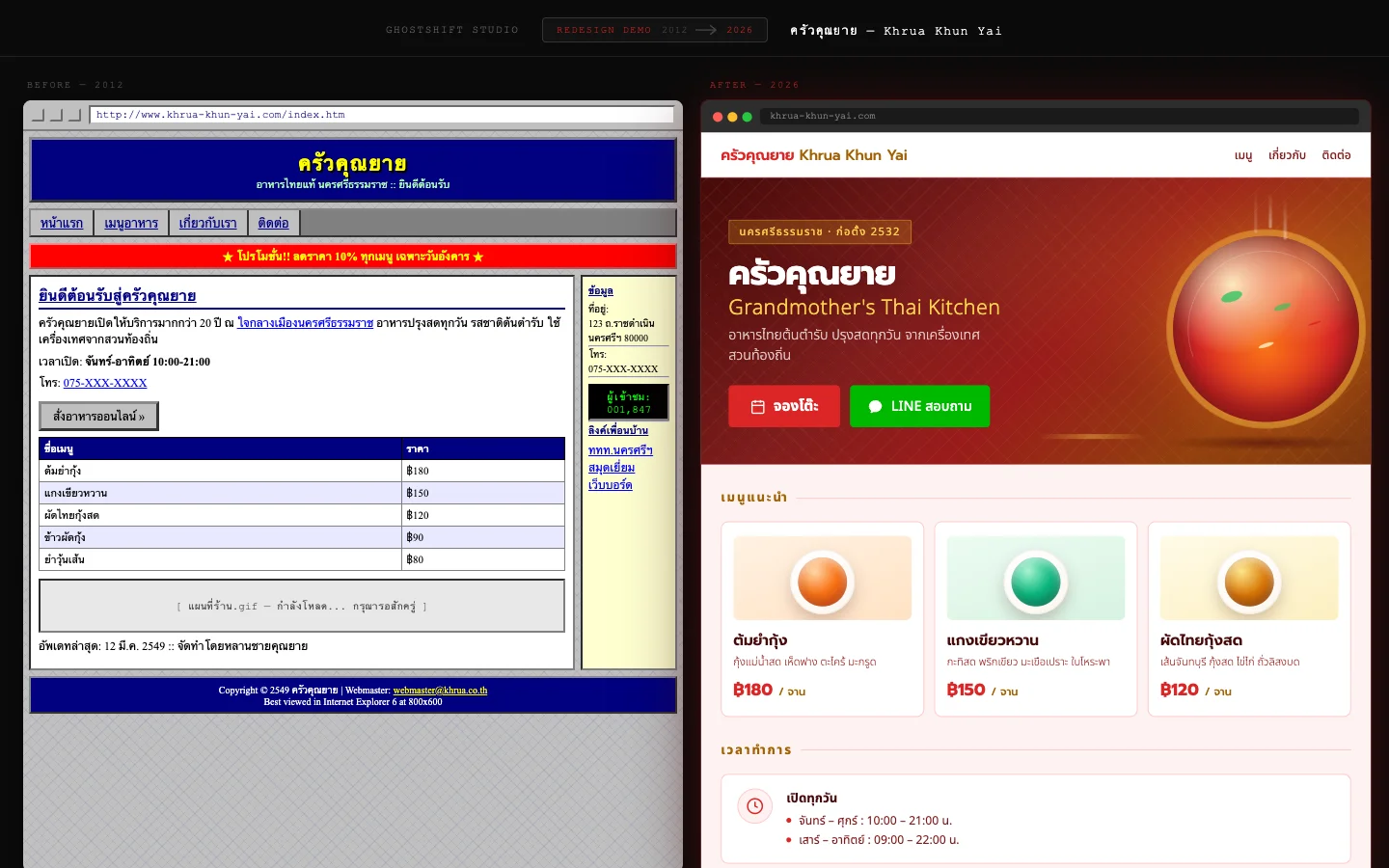Click the clock icon beside เปิดทุกวัน

pyautogui.click(x=754, y=806)
